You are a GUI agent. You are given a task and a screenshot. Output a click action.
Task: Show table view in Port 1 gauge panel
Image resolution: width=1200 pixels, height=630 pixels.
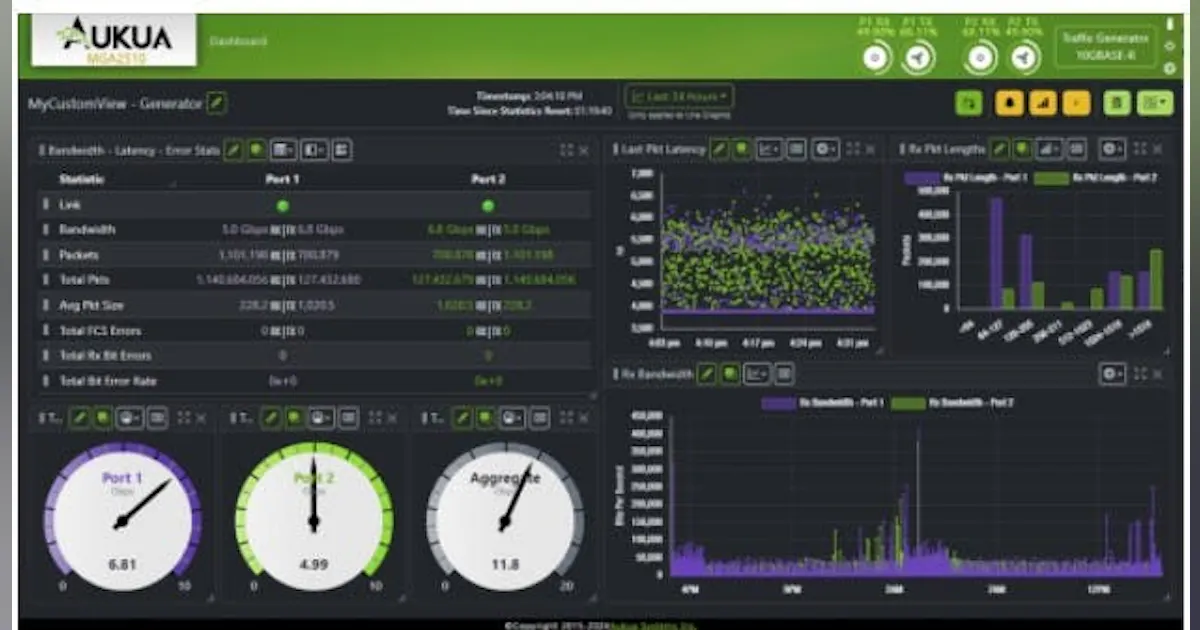157,417
